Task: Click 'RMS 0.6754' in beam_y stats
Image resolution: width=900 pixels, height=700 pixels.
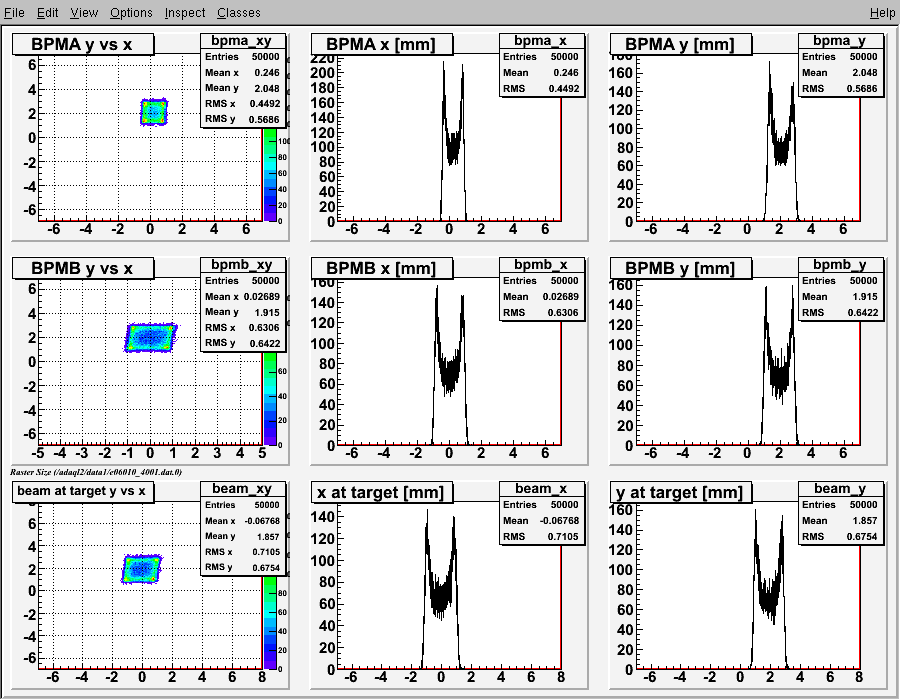Action: [x=840, y=536]
